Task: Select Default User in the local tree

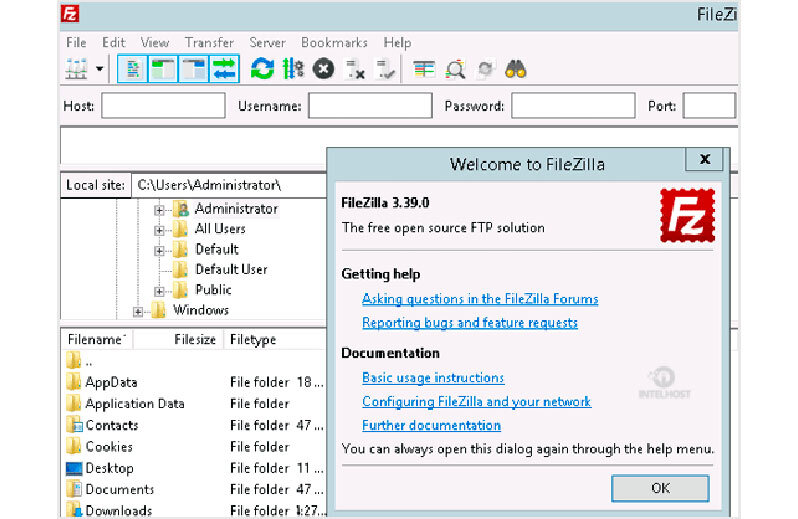Action: point(231,269)
